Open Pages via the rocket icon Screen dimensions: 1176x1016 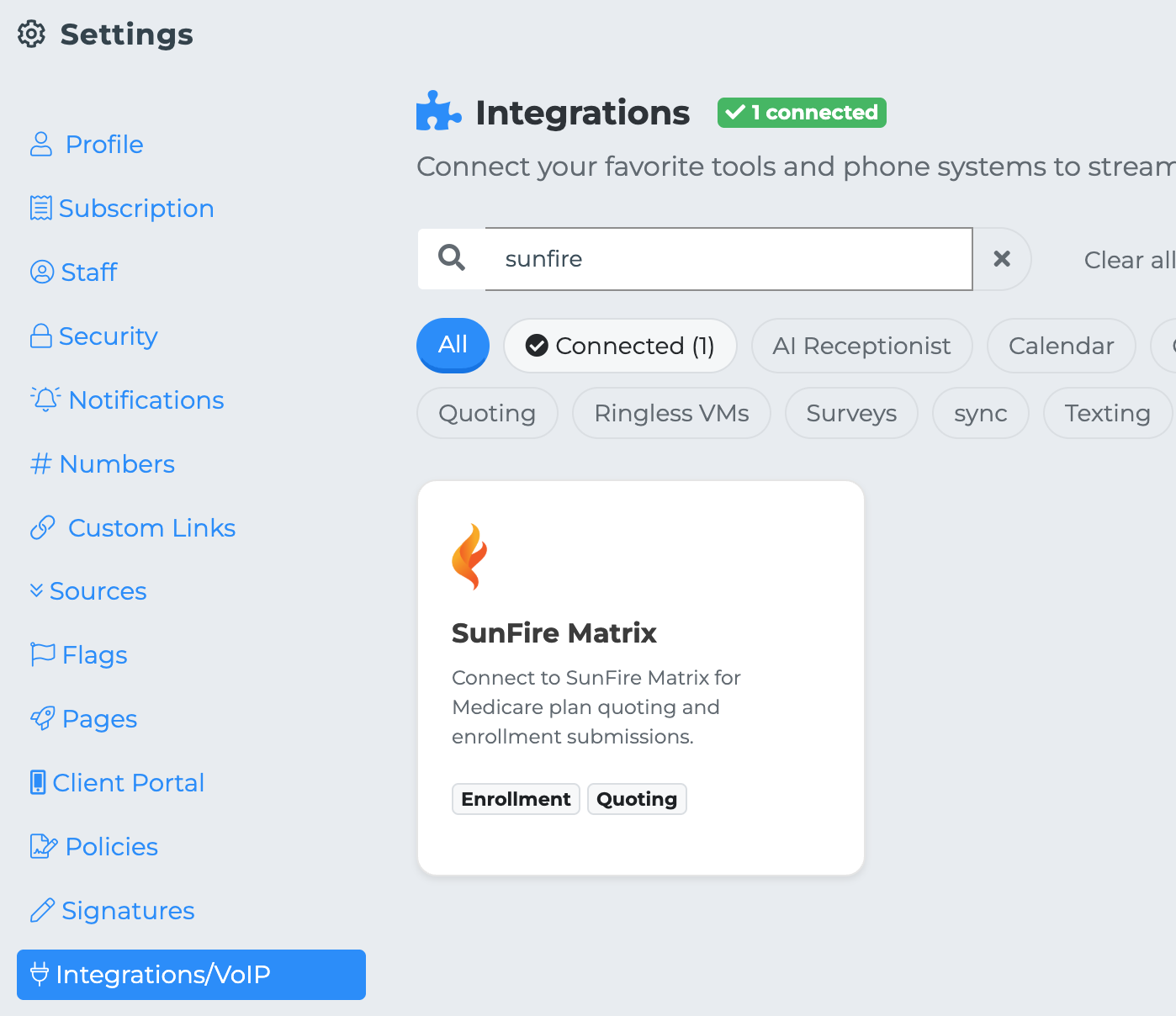[x=43, y=718]
